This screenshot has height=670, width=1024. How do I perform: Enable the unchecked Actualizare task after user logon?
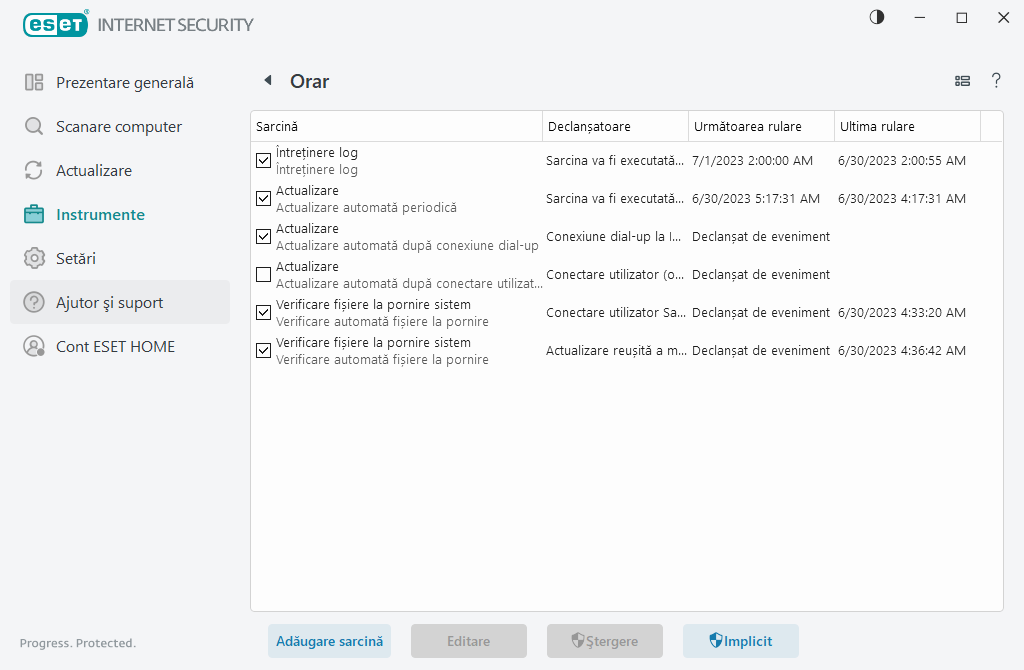(x=264, y=275)
